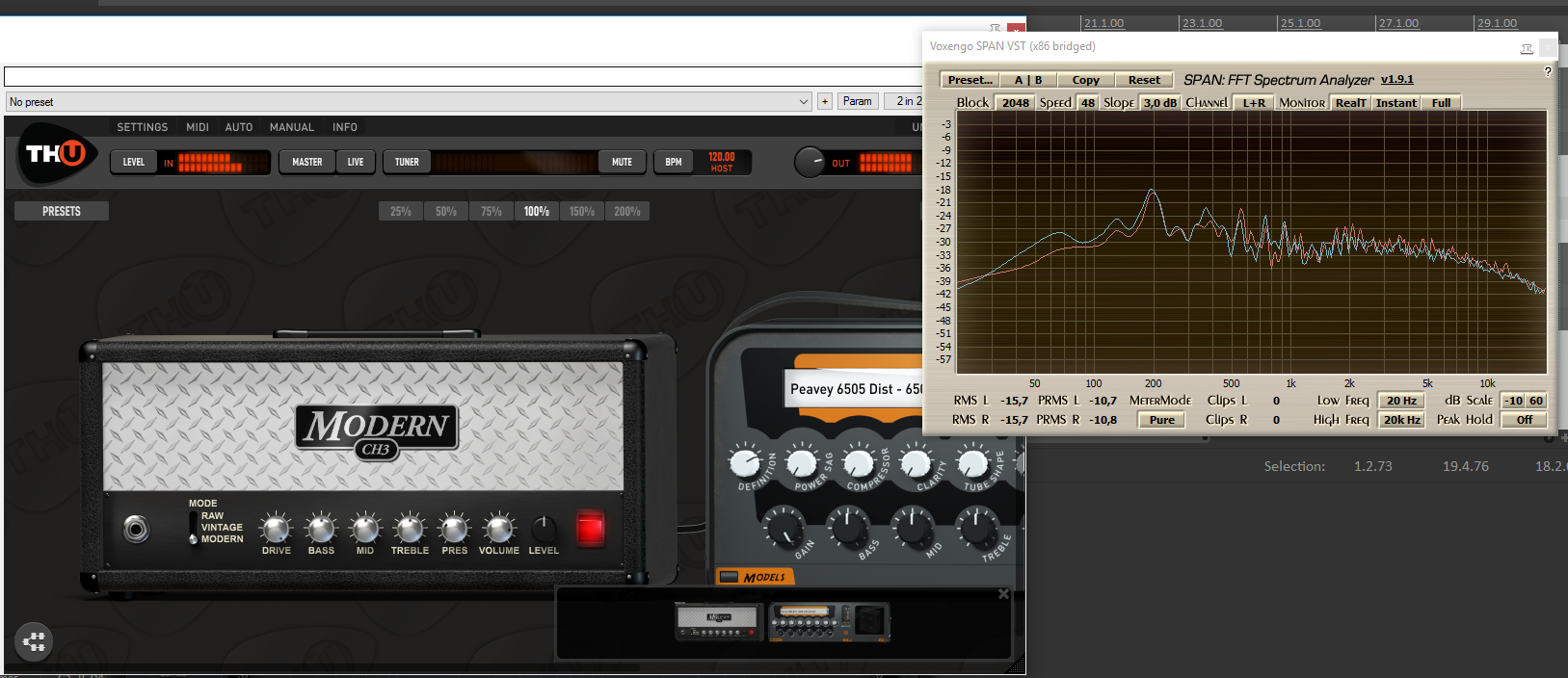Open the MODELS tab

[757, 577]
